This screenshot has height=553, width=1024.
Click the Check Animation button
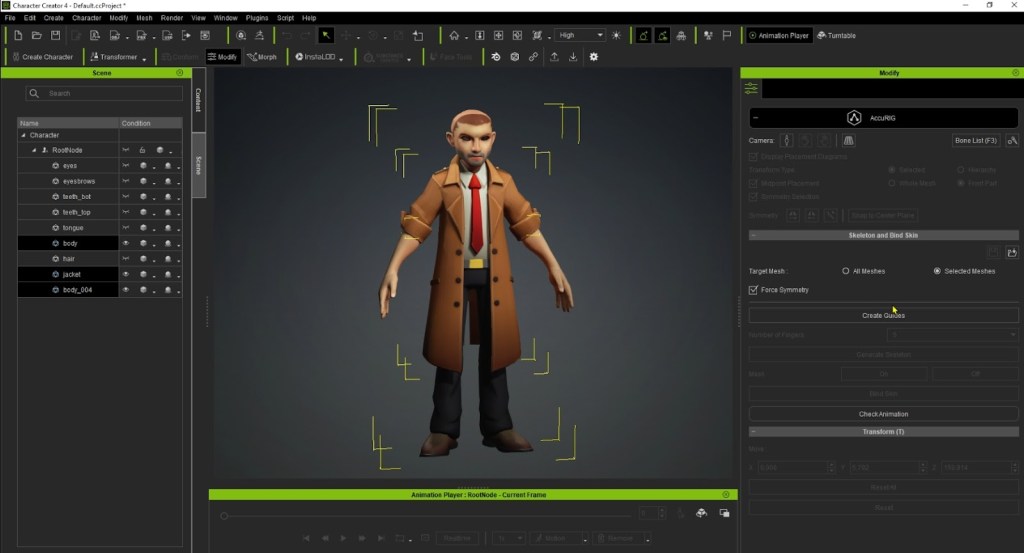point(883,414)
